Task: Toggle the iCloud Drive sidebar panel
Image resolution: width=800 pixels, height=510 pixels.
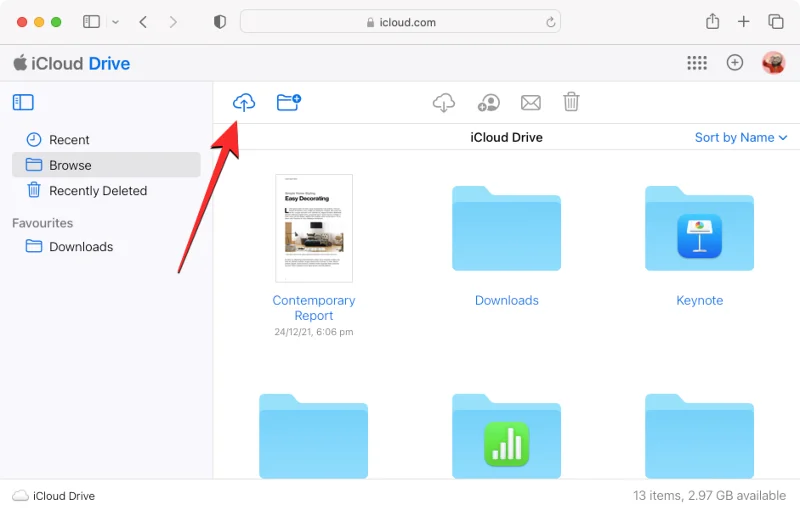Action: pos(23,102)
